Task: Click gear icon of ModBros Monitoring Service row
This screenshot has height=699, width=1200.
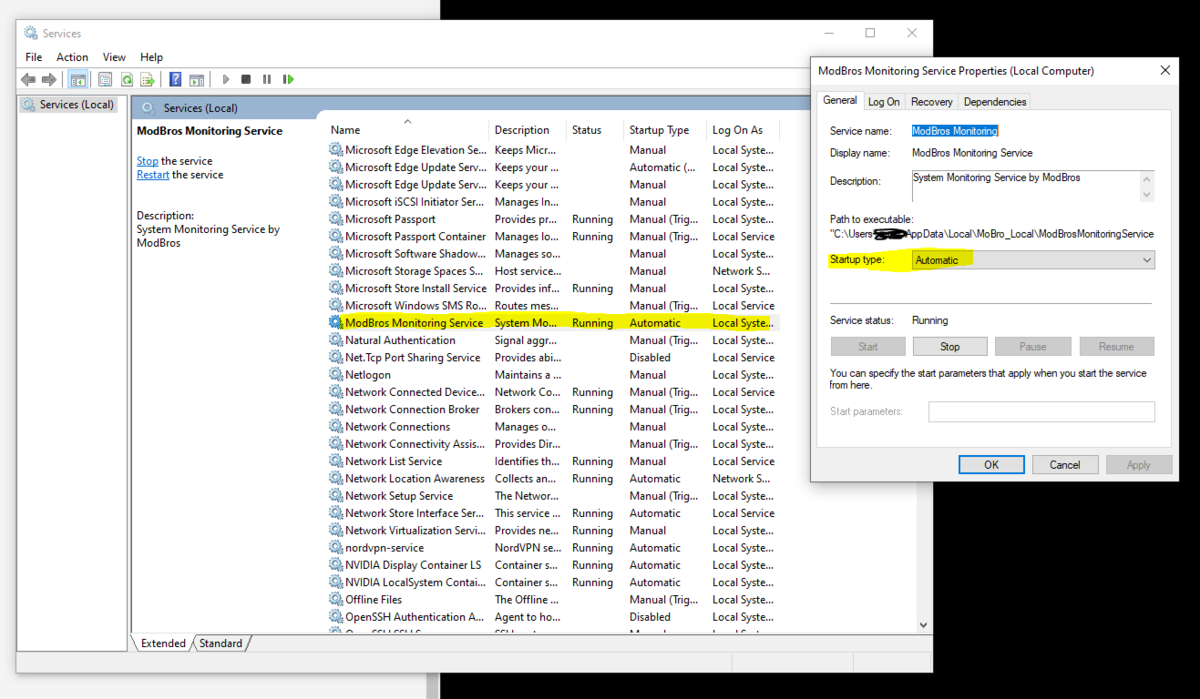Action: tap(336, 323)
